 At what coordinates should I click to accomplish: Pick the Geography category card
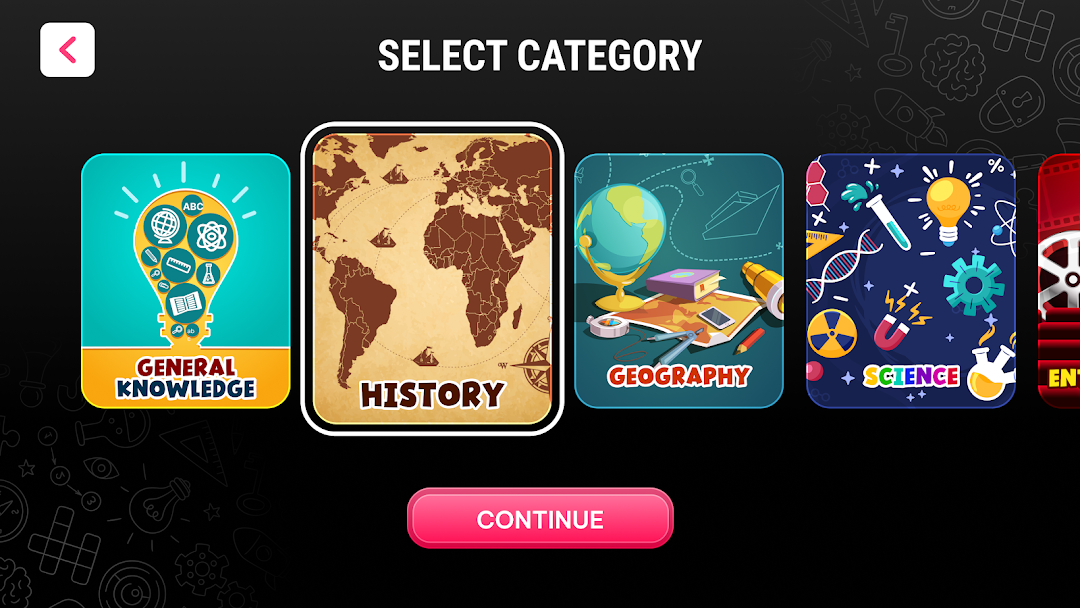click(679, 281)
